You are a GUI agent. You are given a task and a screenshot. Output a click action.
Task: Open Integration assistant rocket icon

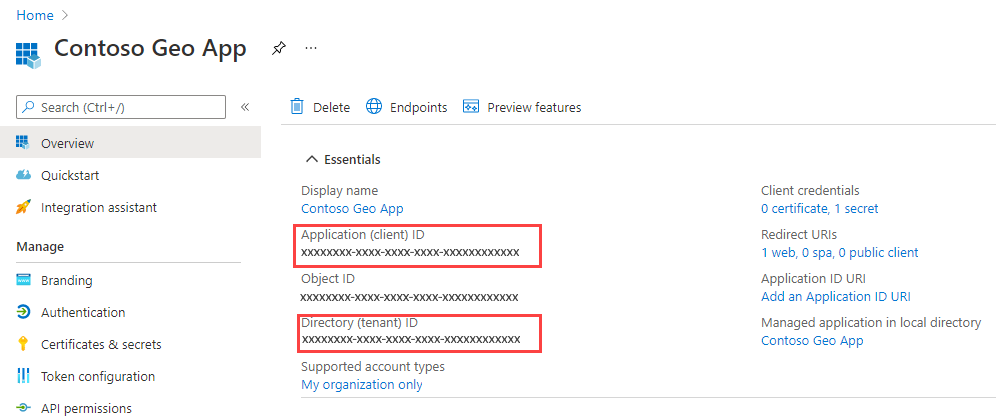[24, 207]
